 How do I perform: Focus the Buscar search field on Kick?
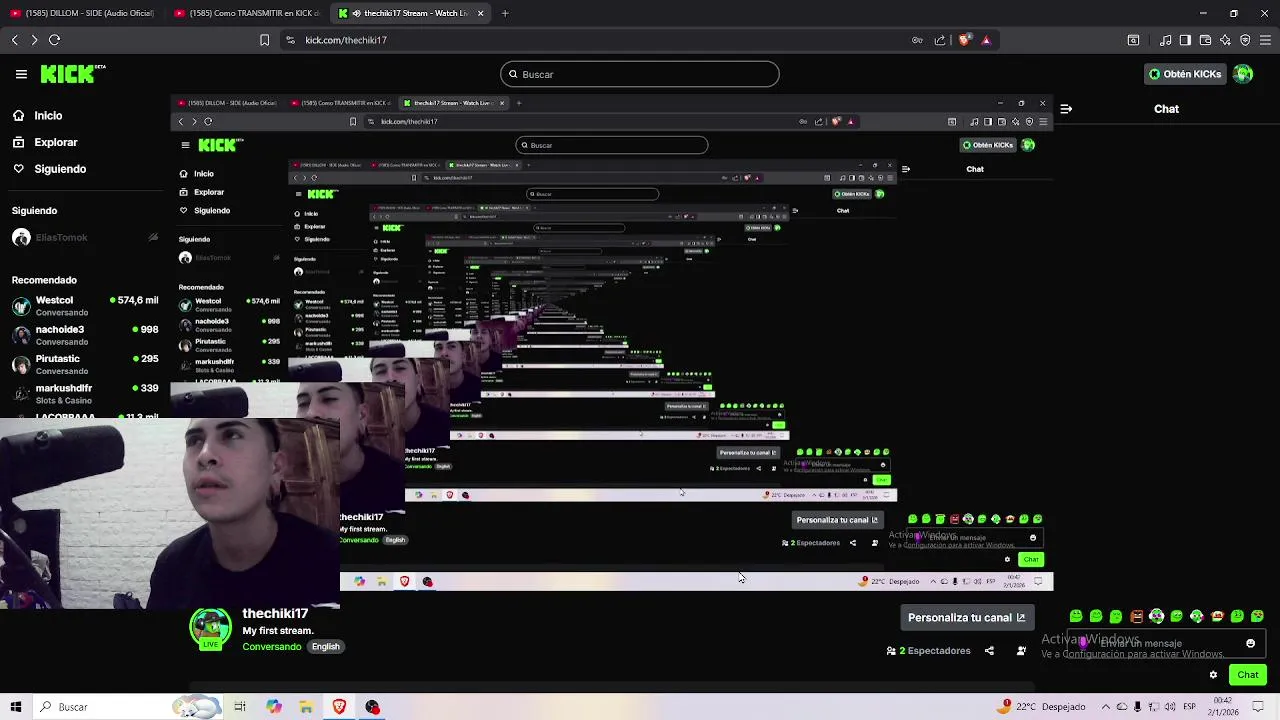(640, 74)
